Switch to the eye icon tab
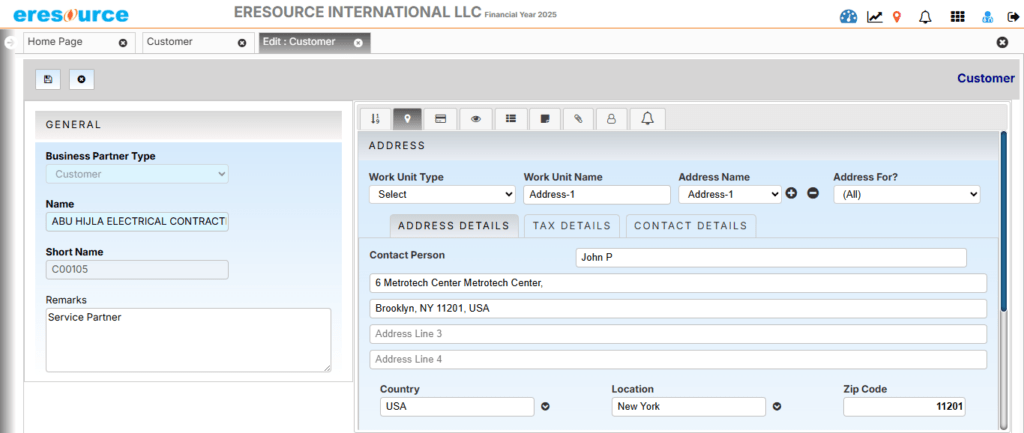 475,119
